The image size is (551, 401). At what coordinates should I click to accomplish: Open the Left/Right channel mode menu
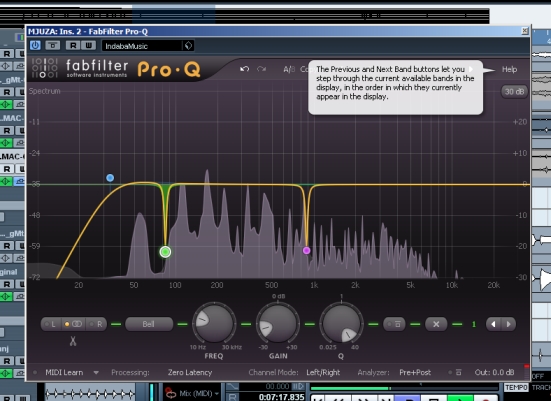(x=323, y=372)
